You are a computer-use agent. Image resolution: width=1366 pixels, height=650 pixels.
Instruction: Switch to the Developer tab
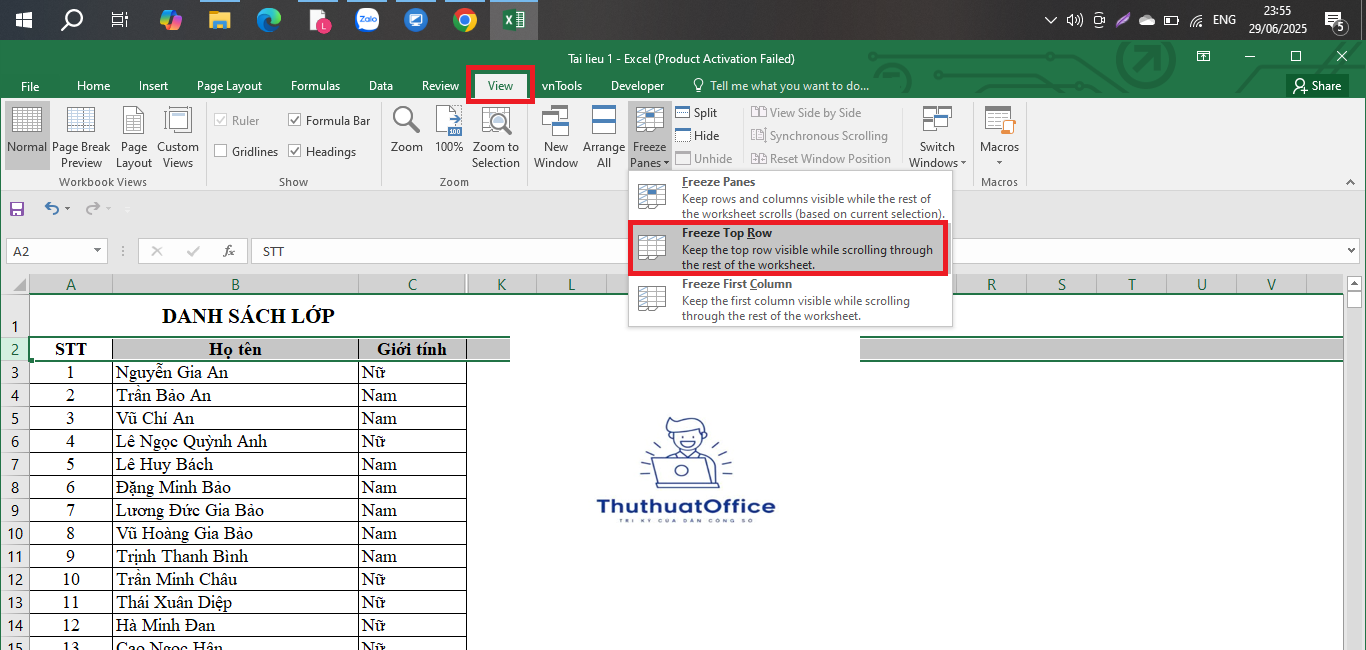(x=637, y=86)
